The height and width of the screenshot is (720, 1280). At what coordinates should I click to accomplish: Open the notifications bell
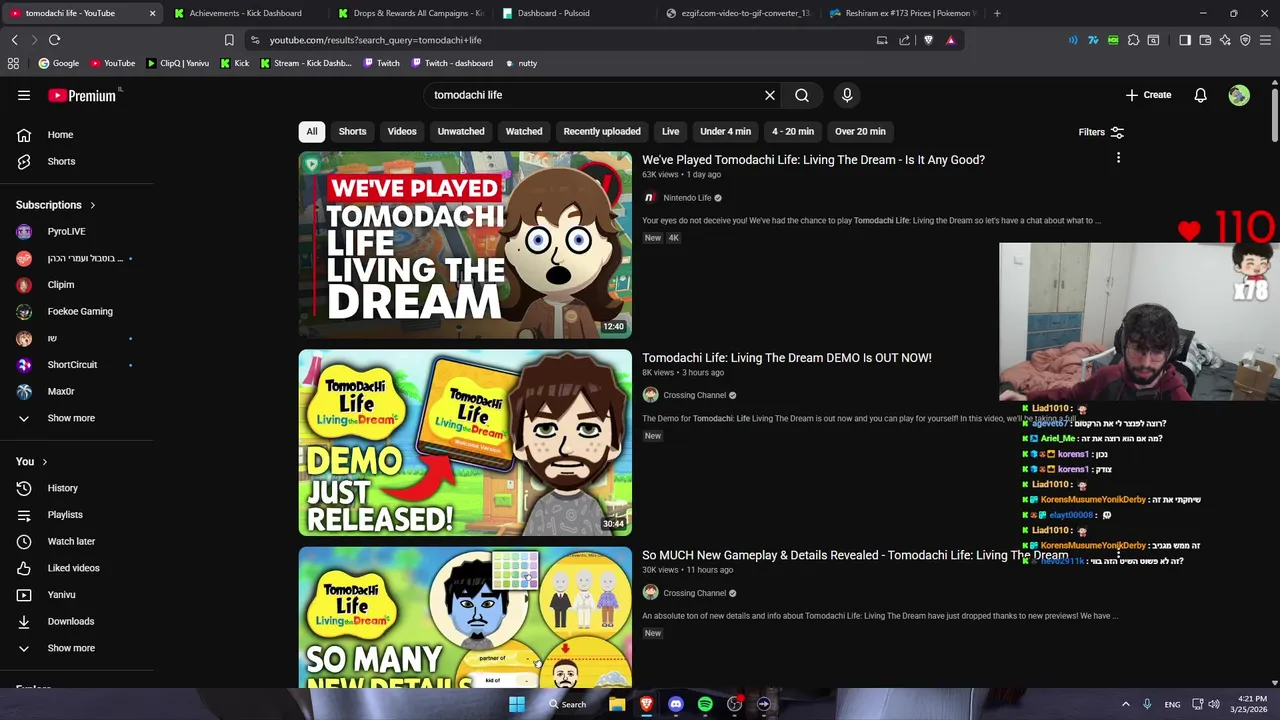point(1200,95)
